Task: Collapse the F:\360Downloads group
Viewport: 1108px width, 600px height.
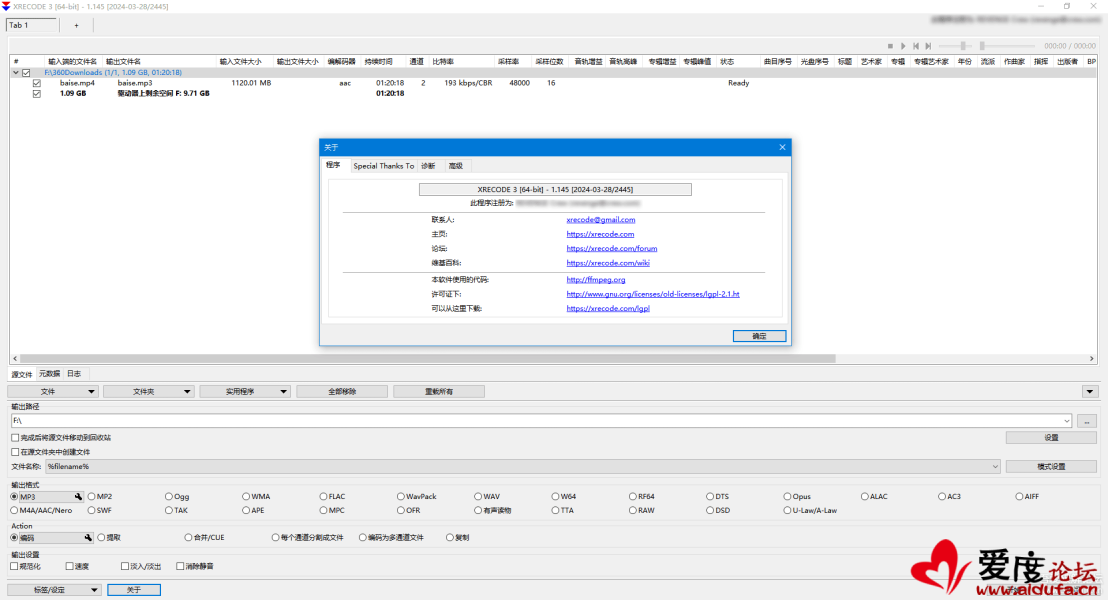Action: (16, 73)
